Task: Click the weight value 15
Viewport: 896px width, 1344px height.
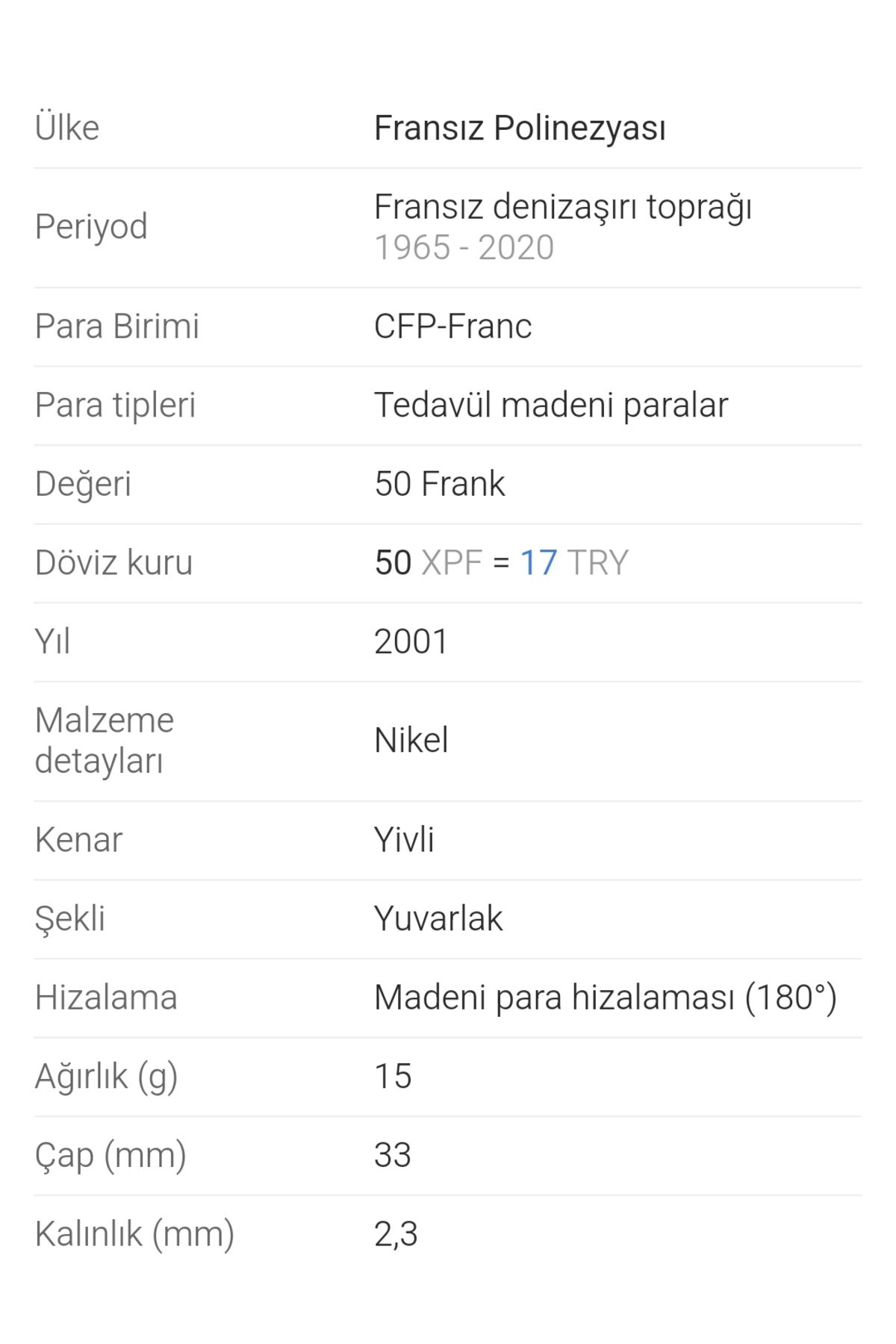Action: click(x=393, y=1077)
